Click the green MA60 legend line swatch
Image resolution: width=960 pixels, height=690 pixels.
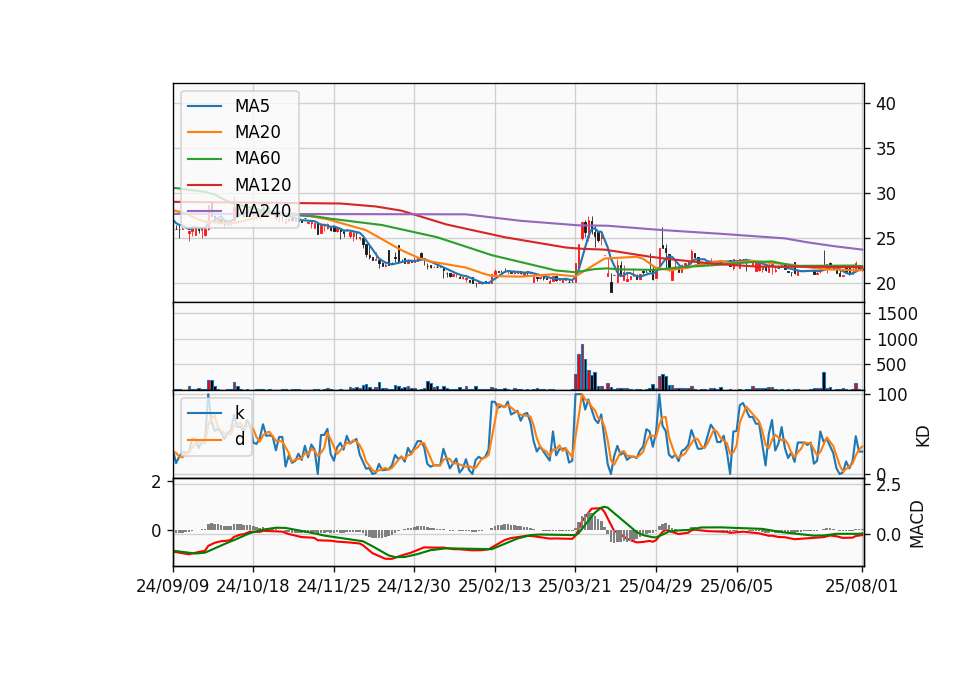pos(204,159)
